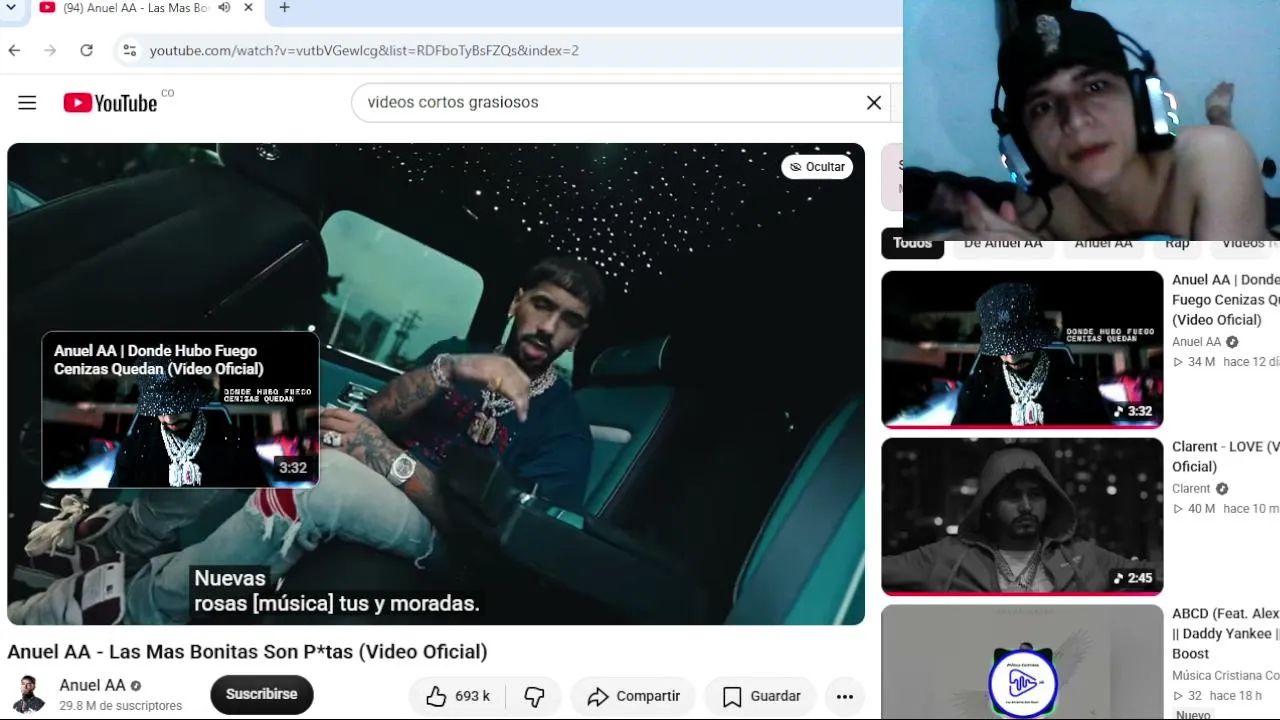The width and height of the screenshot is (1280, 720).
Task: Click the subtitle line 'rosas [música] tus y moradas.'
Action: [x=337, y=604]
